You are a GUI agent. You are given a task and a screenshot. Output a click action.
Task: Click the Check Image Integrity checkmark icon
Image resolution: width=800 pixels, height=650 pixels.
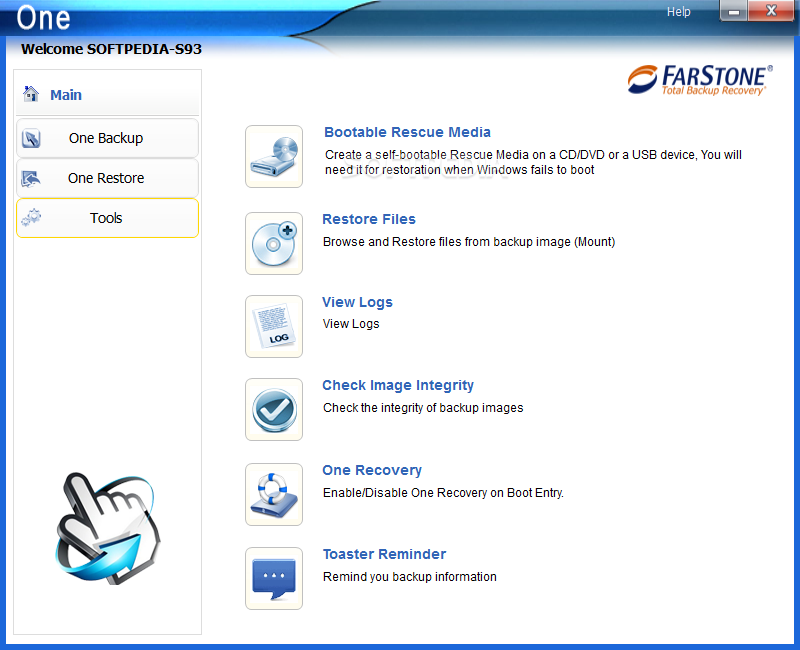pyautogui.click(x=274, y=409)
